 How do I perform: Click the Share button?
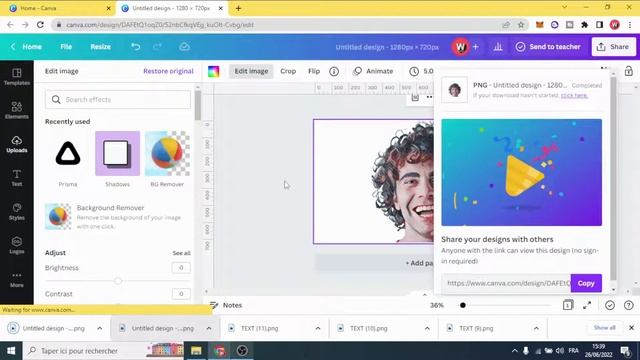[613, 47]
